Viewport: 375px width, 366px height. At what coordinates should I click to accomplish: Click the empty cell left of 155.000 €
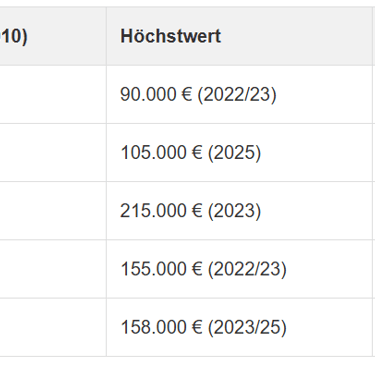pos(53,269)
